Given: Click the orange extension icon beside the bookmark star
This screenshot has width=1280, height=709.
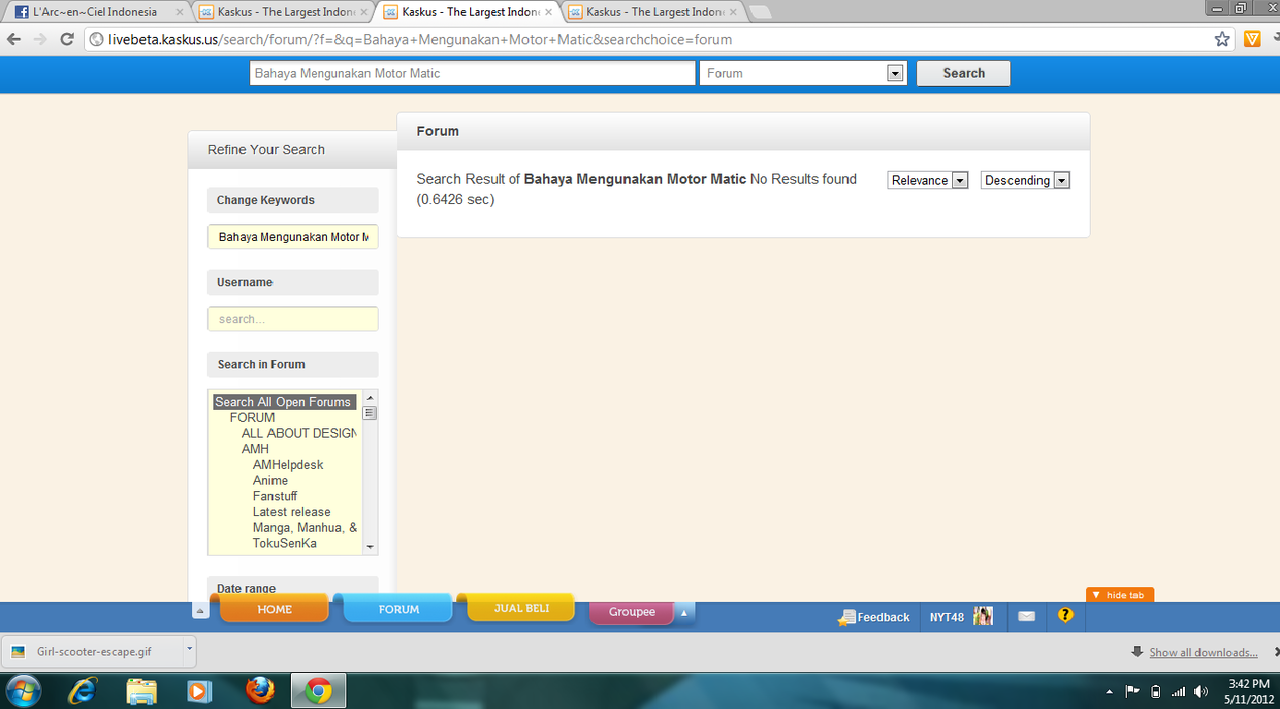Looking at the screenshot, I should pyautogui.click(x=1253, y=39).
